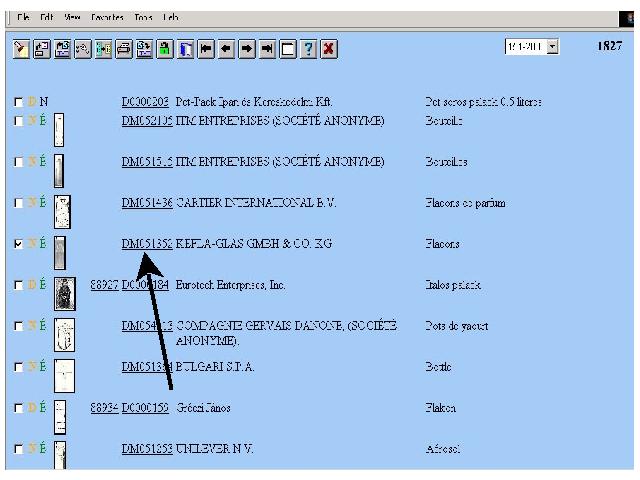Image resolution: width=640 pixels, height=480 pixels.
Task: Open the date dropdown arrow at top right
Action: [552, 47]
